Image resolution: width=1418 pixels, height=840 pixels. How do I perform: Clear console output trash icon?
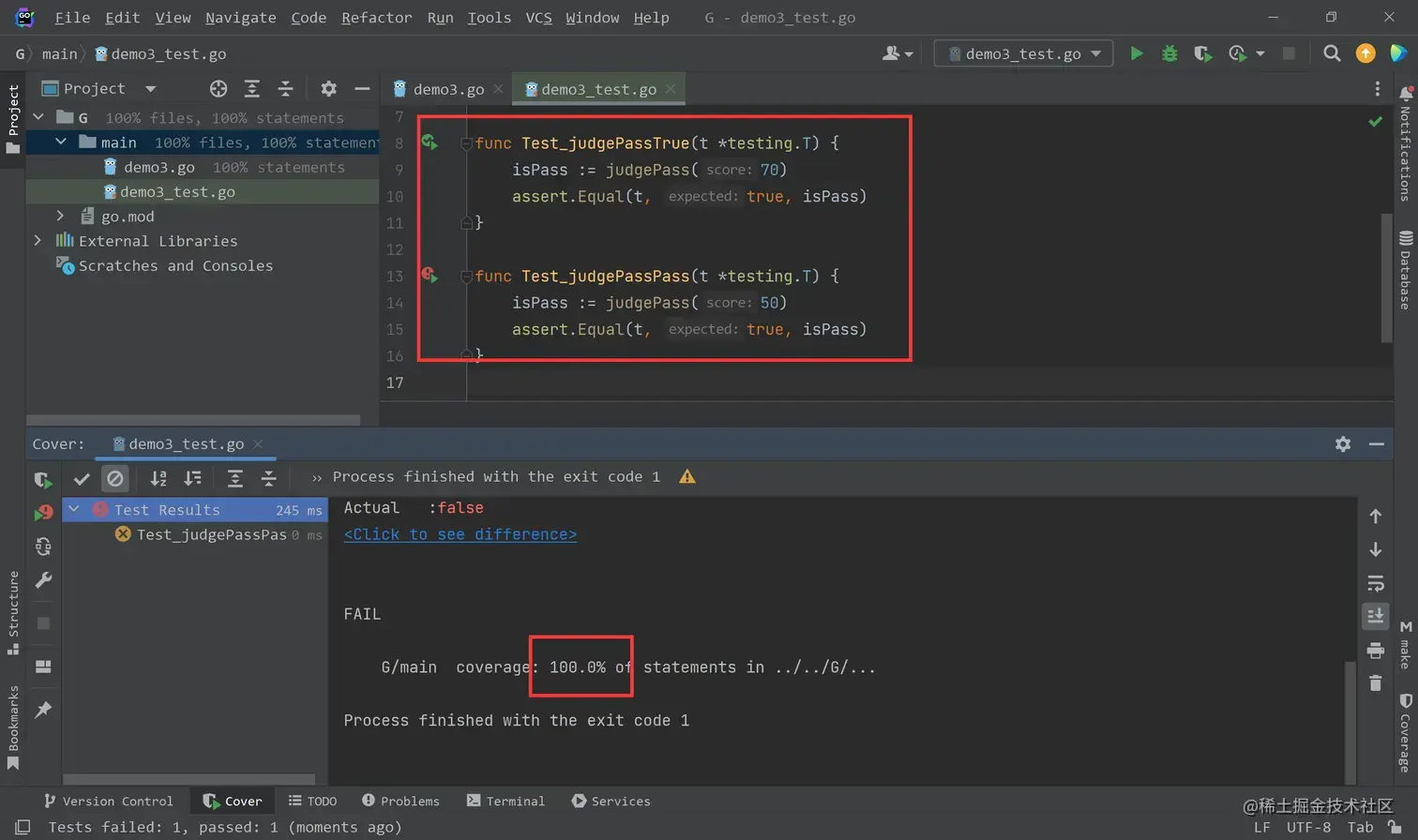[x=1375, y=682]
